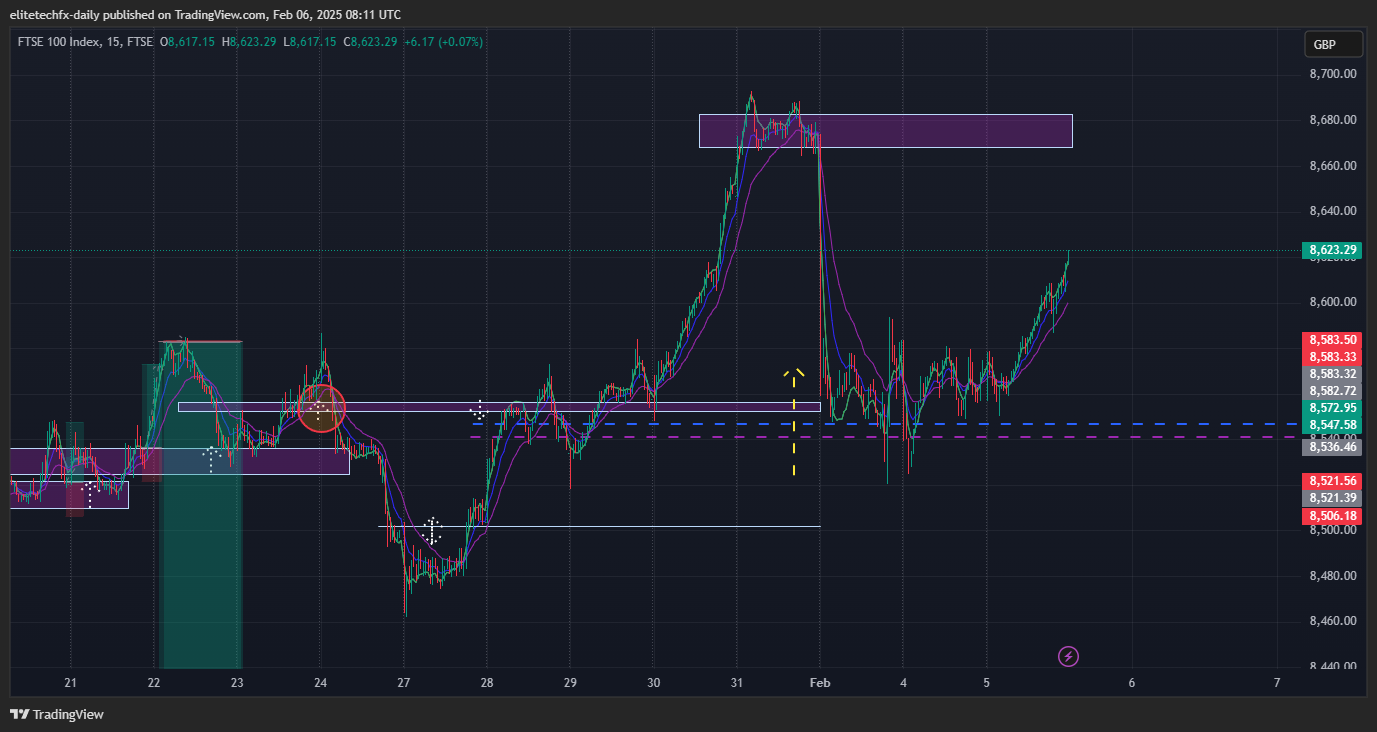1377x732 pixels.
Task: Click the elitetechfx-daily published header text
Action: click(x=206, y=14)
